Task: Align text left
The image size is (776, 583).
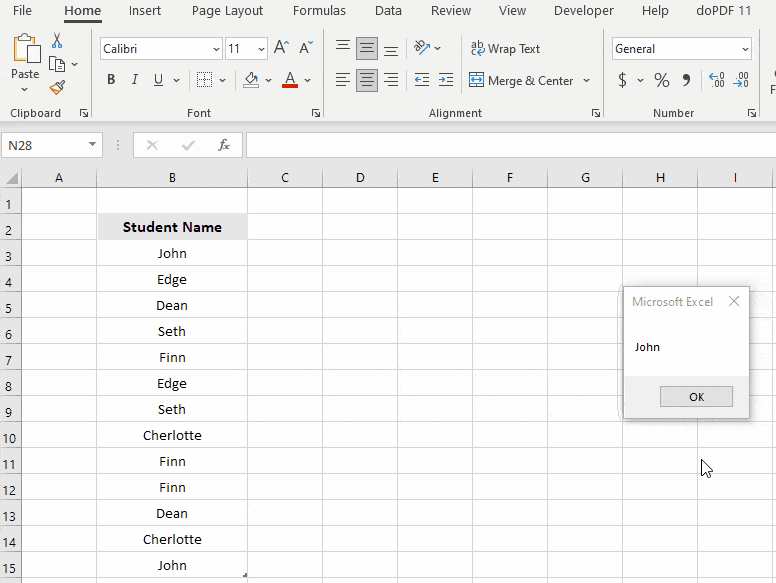Action: [342, 80]
